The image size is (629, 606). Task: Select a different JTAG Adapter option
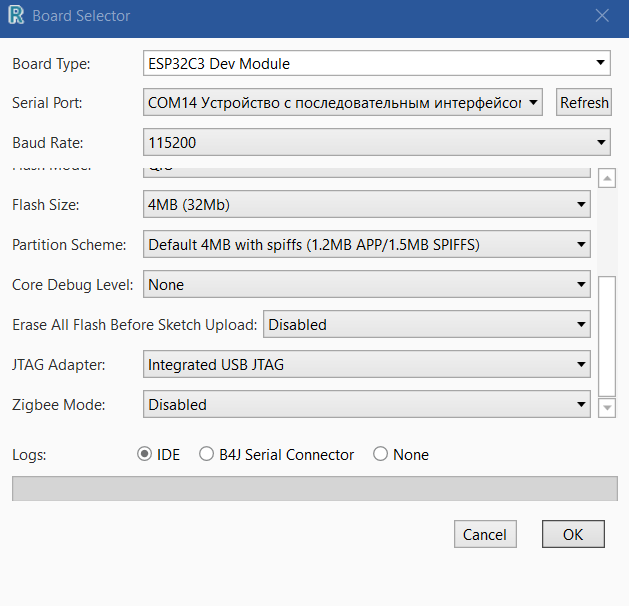click(x=367, y=365)
